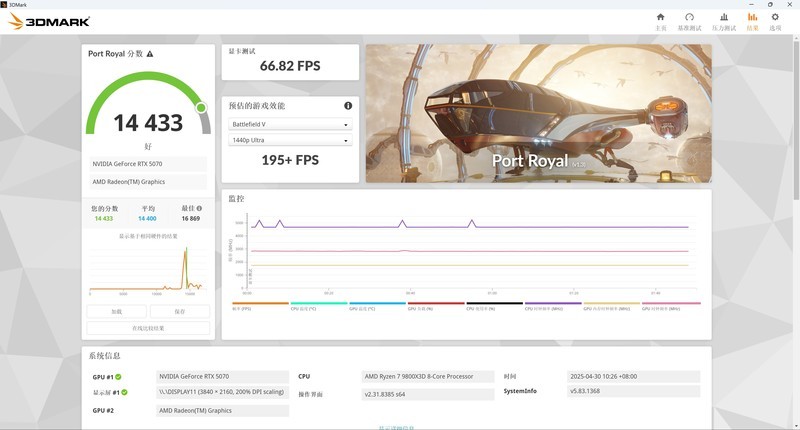Go to the Home (主页) tab icon
Image resolution: width=800 pixels, height=430 pixels.
pyautogui.click(x=661, y=17)
